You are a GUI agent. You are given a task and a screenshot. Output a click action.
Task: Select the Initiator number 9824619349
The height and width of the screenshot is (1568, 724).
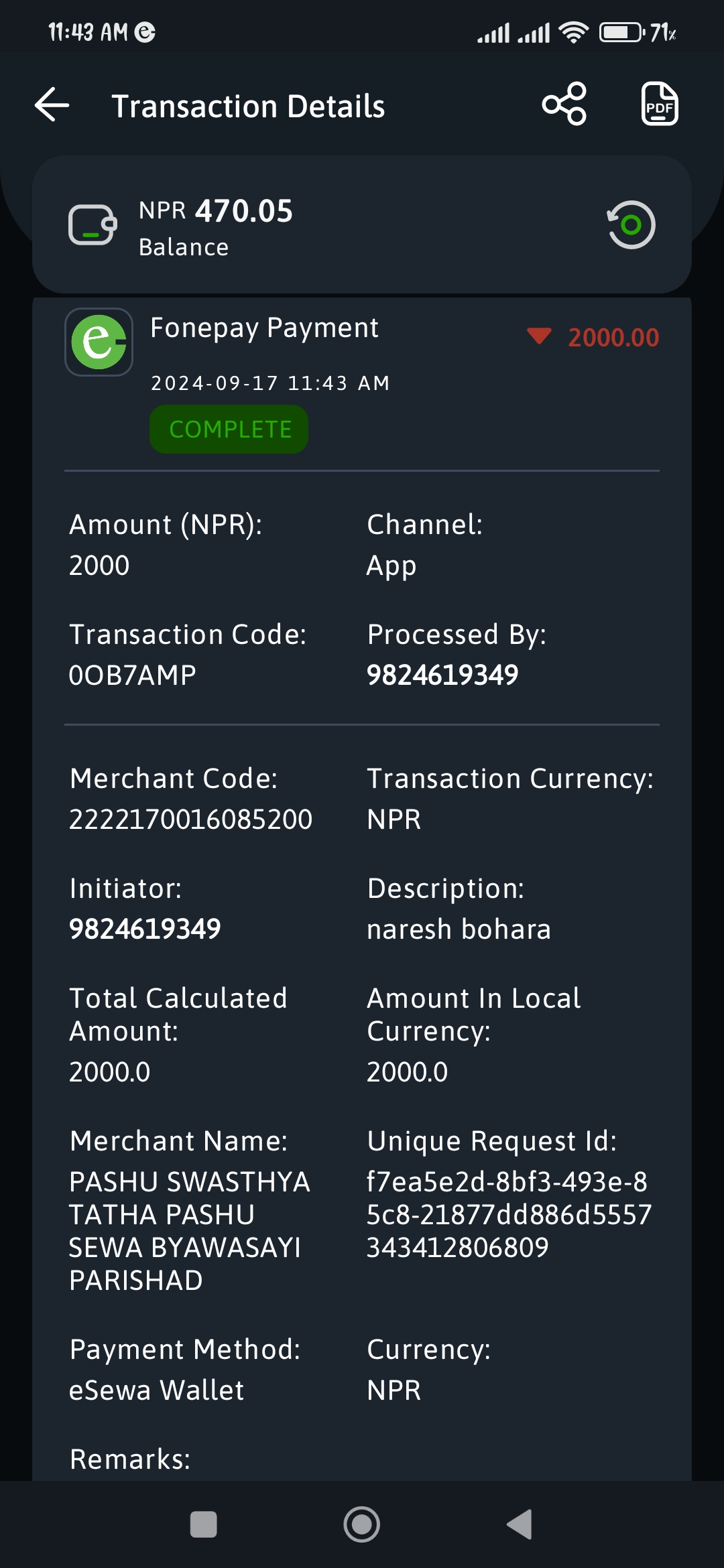[145, 929]
